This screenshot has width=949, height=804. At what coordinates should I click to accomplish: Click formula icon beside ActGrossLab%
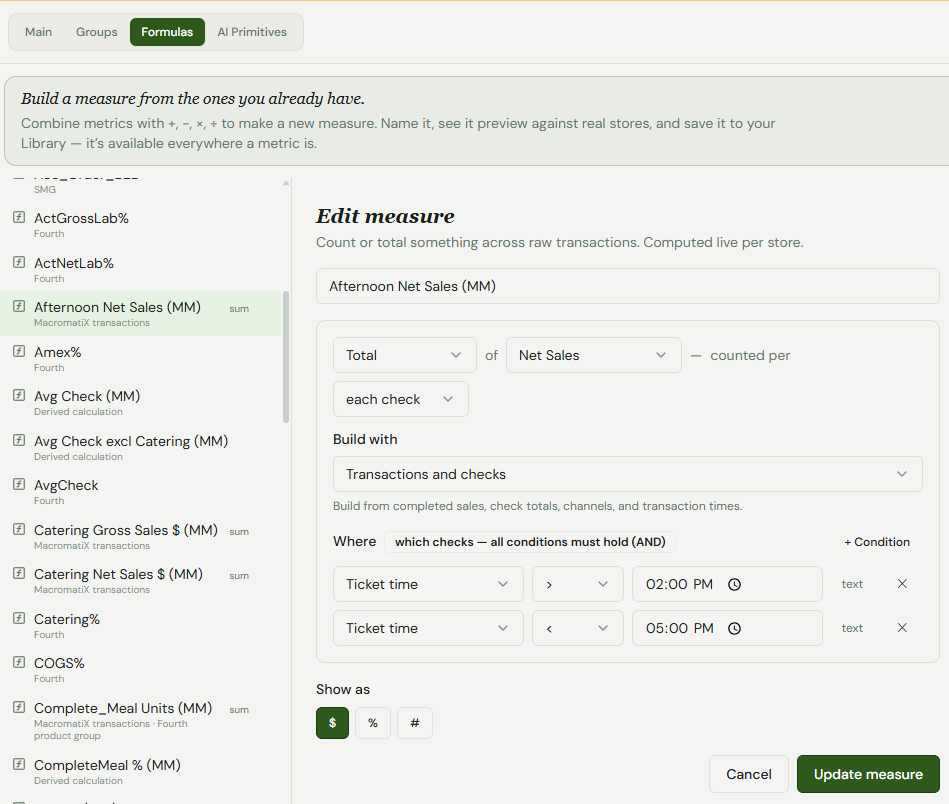click(19, 217)
